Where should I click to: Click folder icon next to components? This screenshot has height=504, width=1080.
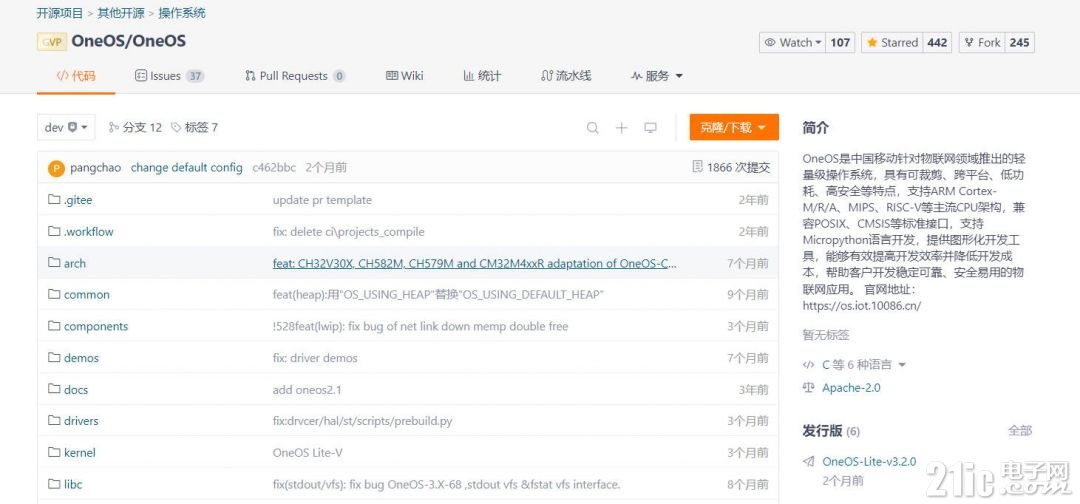click(x=54, y=326)
